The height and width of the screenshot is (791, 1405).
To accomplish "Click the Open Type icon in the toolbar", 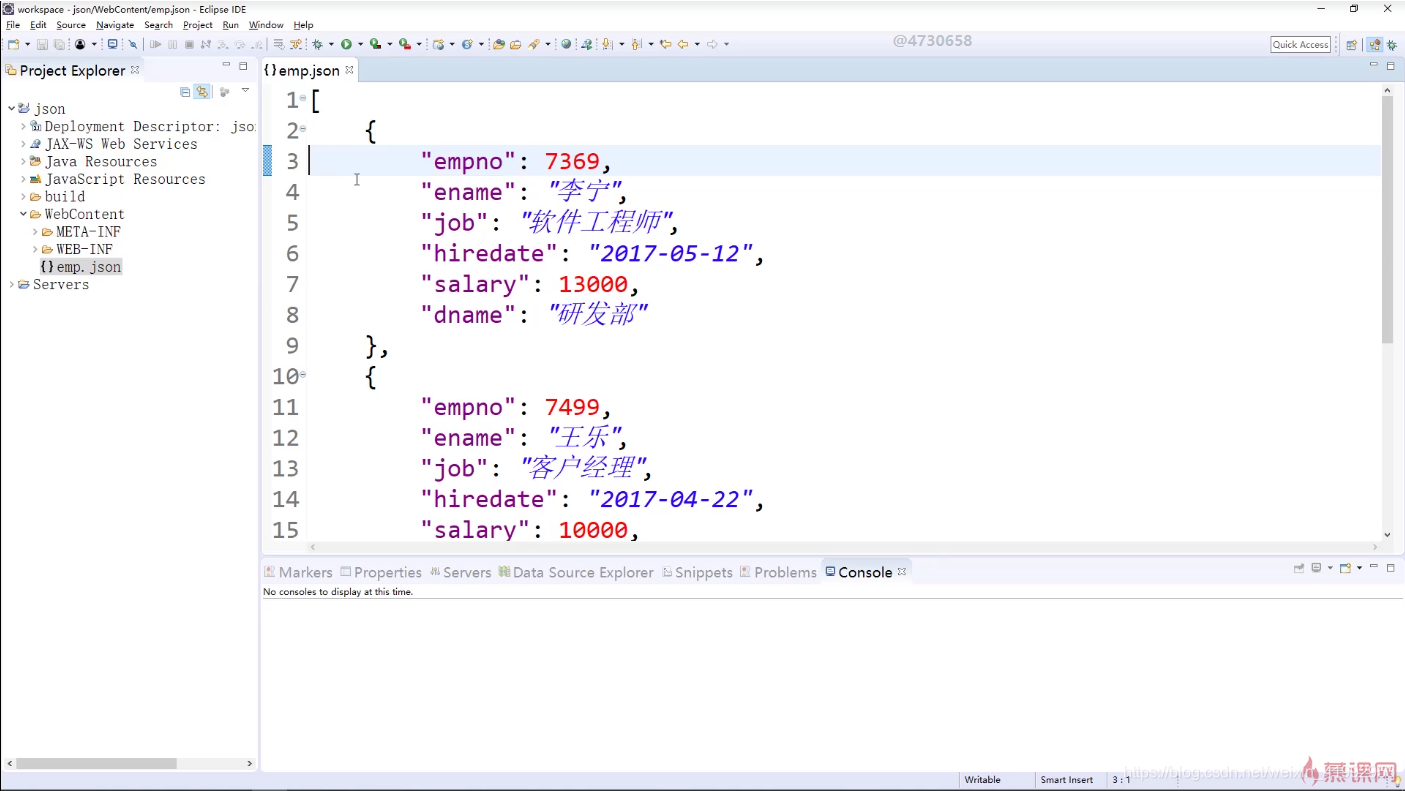I will click(498, 44).
